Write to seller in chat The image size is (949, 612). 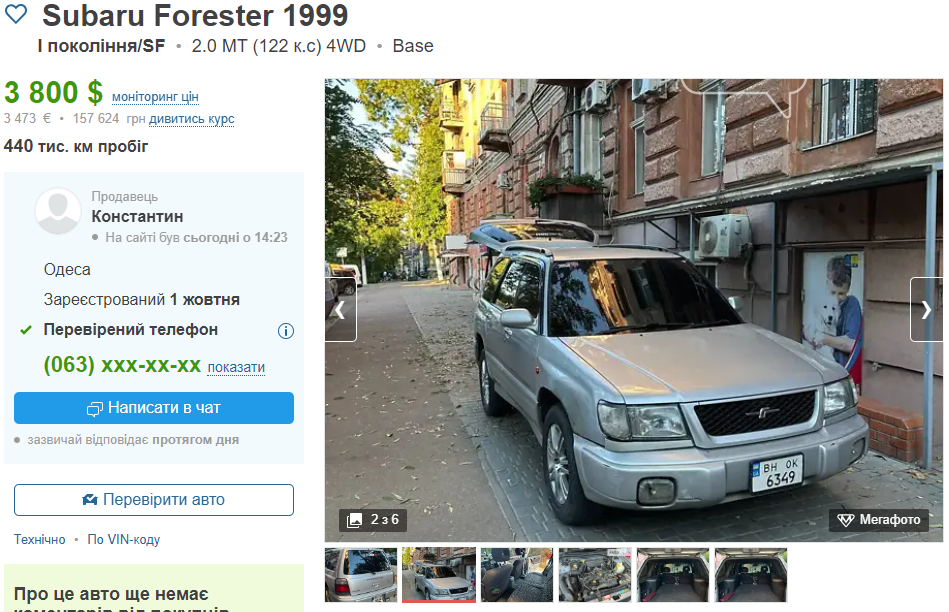[154, 408]
